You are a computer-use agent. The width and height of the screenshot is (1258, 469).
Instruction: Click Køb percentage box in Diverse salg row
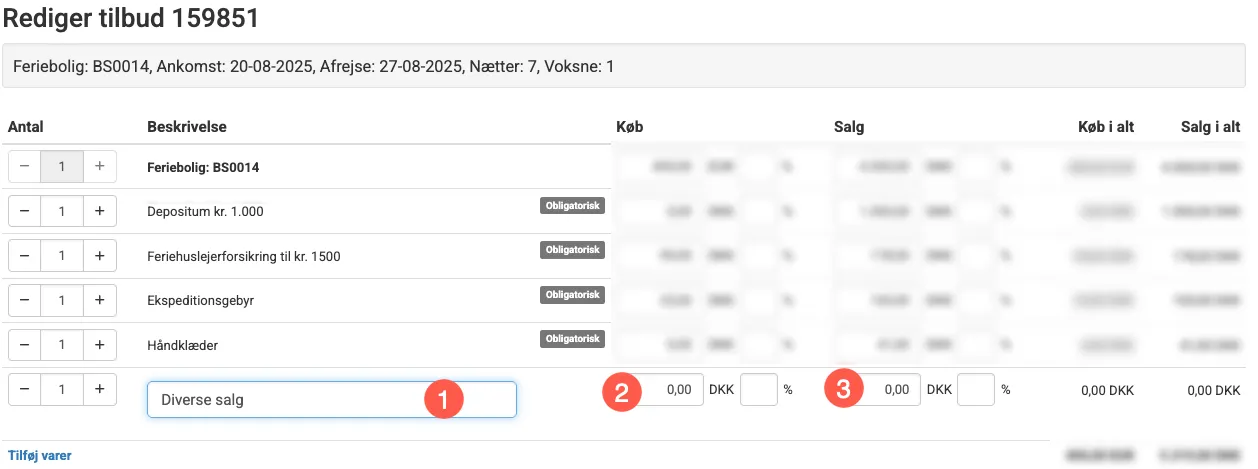[x=759, y=390]
